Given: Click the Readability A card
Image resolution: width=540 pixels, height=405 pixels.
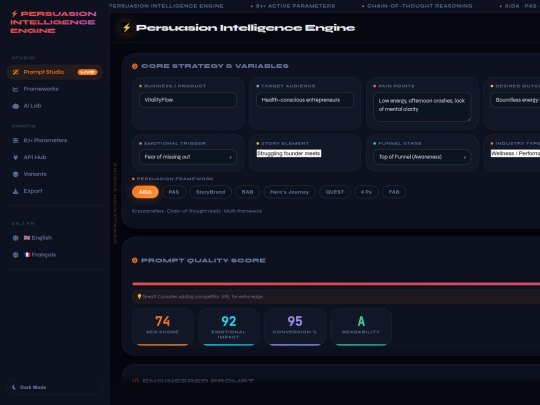Looking at the screenshot, I should (x=361, y=327).
